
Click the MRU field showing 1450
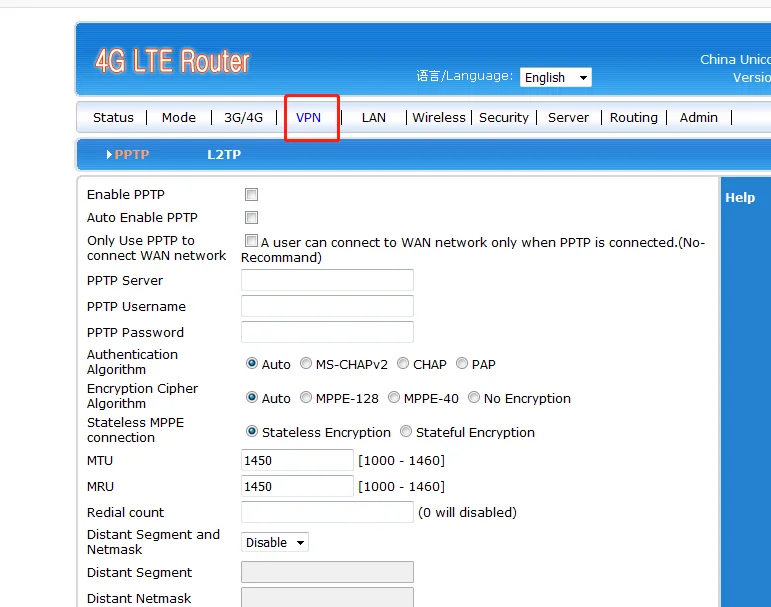(x=297, y=486)
